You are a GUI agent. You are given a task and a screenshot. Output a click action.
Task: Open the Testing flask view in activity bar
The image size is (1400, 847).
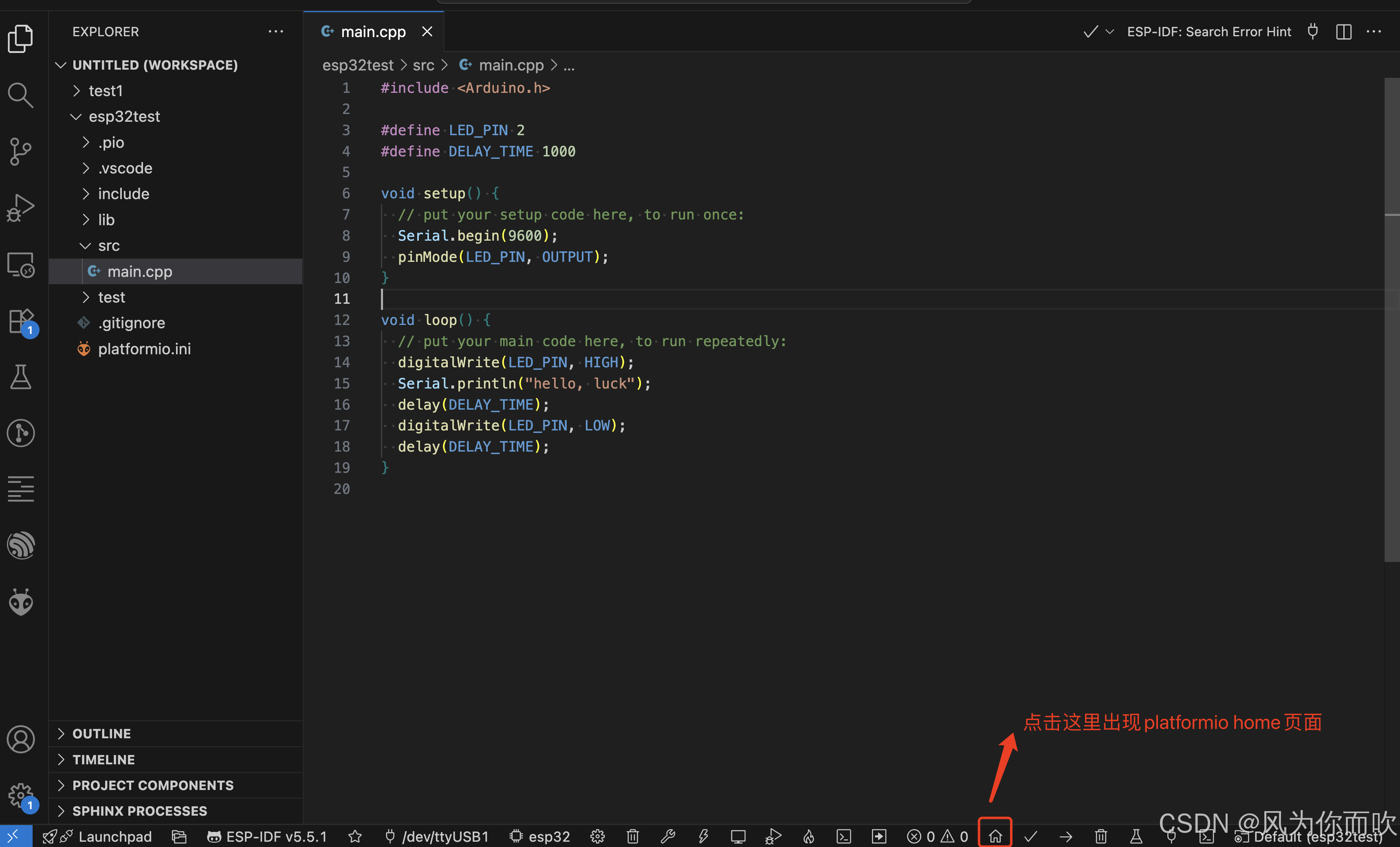tap(21, 377)
